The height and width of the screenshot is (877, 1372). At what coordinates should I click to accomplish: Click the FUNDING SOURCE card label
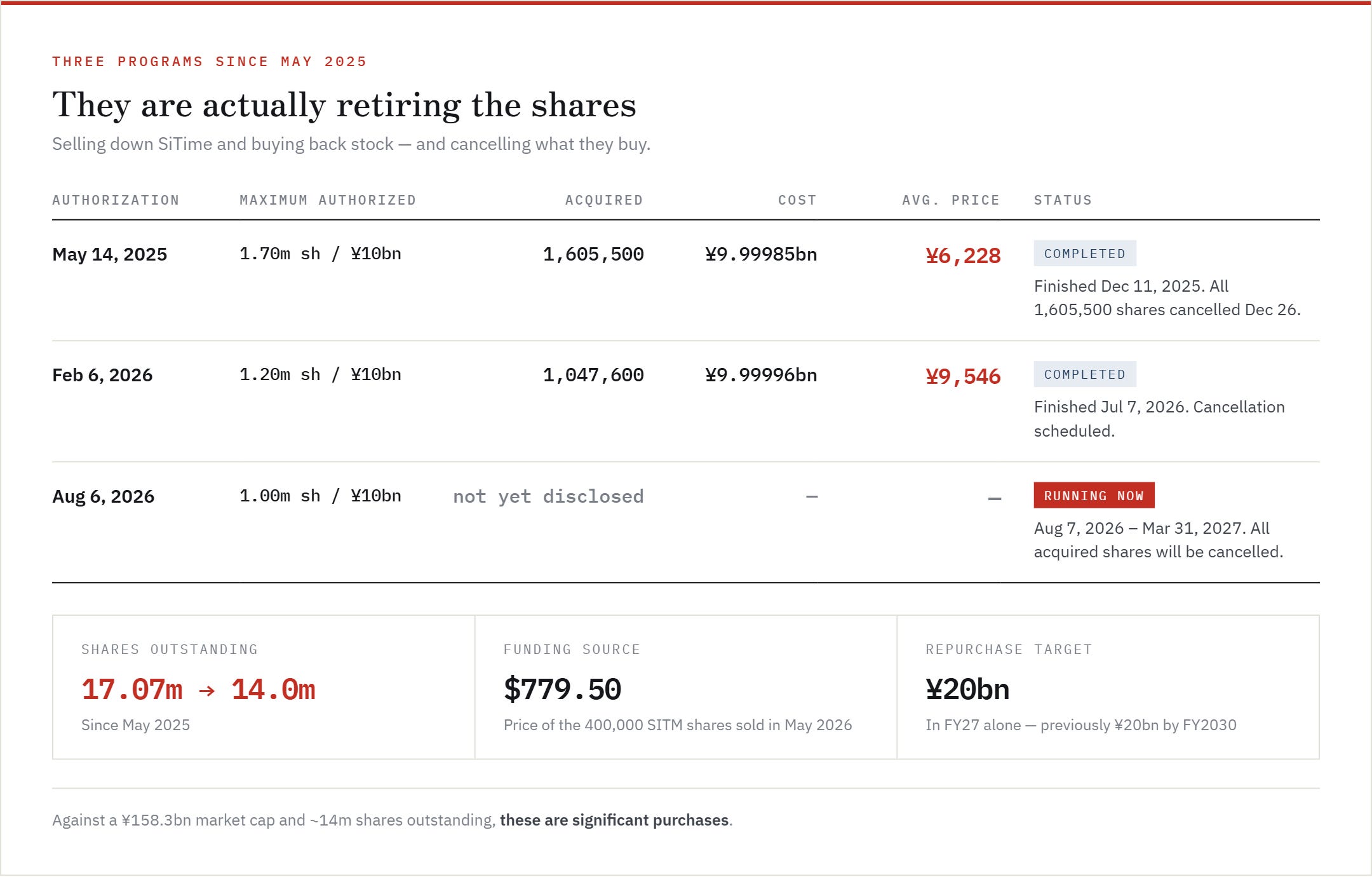click(572, 649)
